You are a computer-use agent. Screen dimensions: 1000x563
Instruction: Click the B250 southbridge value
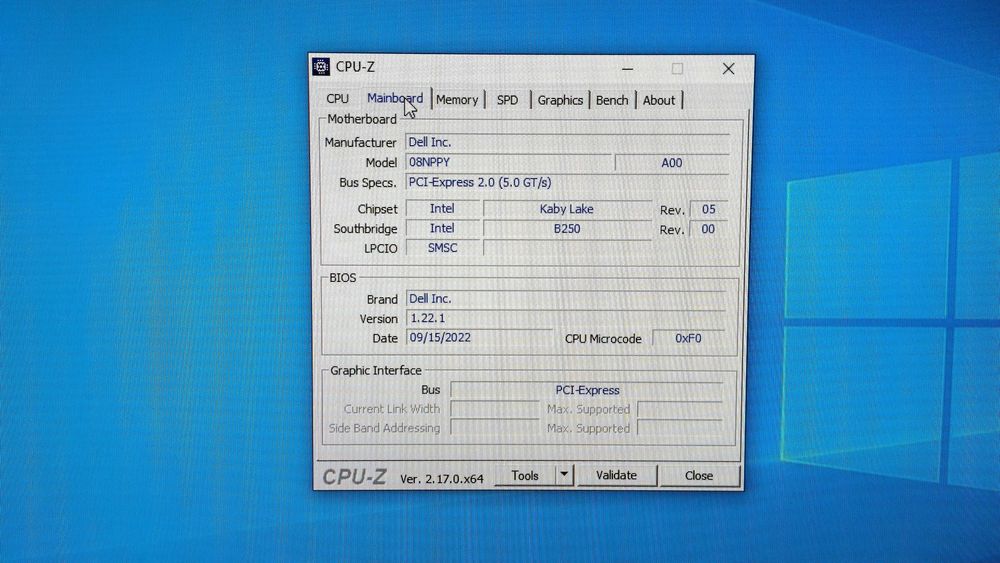[x=566, y=228]
